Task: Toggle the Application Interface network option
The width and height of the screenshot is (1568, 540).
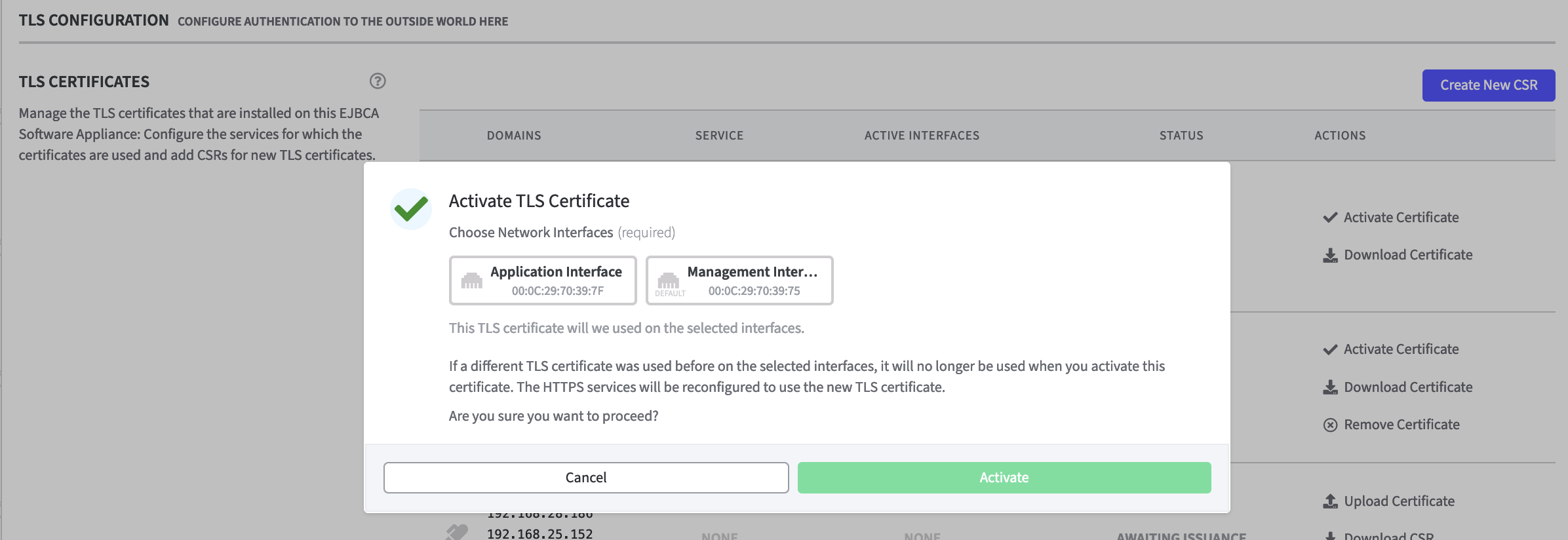Action: coord(543,280)
